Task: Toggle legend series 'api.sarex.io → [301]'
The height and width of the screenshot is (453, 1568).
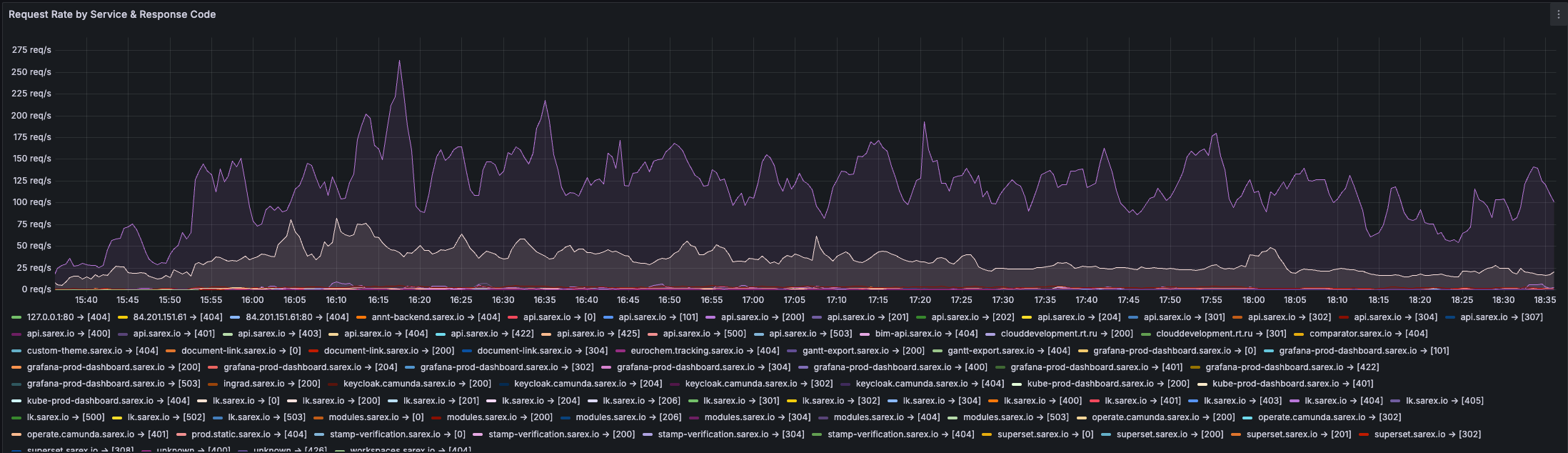Action: coord(1185,317)
